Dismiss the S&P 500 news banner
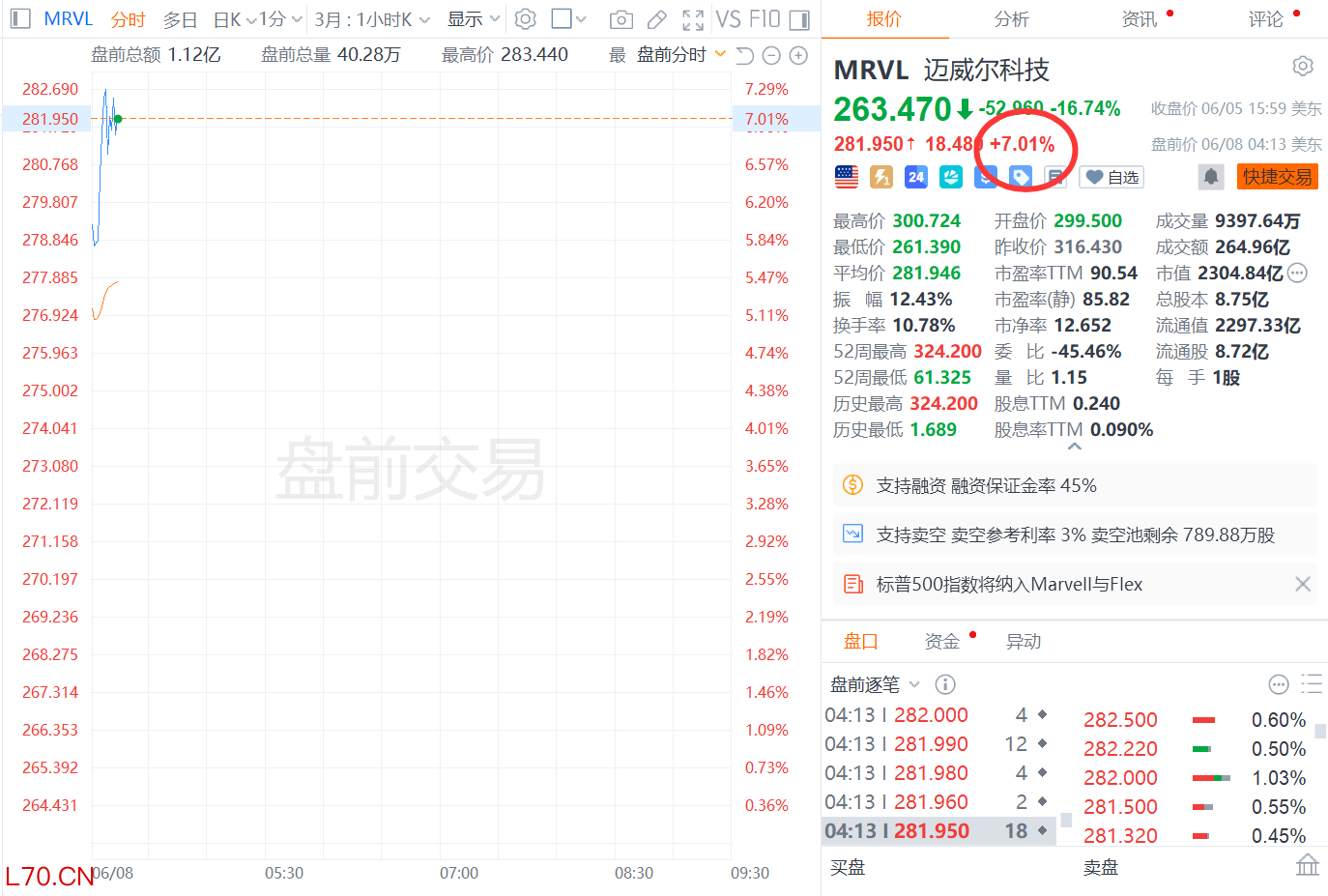1328x896 pixels. [x=1303, y=584]
